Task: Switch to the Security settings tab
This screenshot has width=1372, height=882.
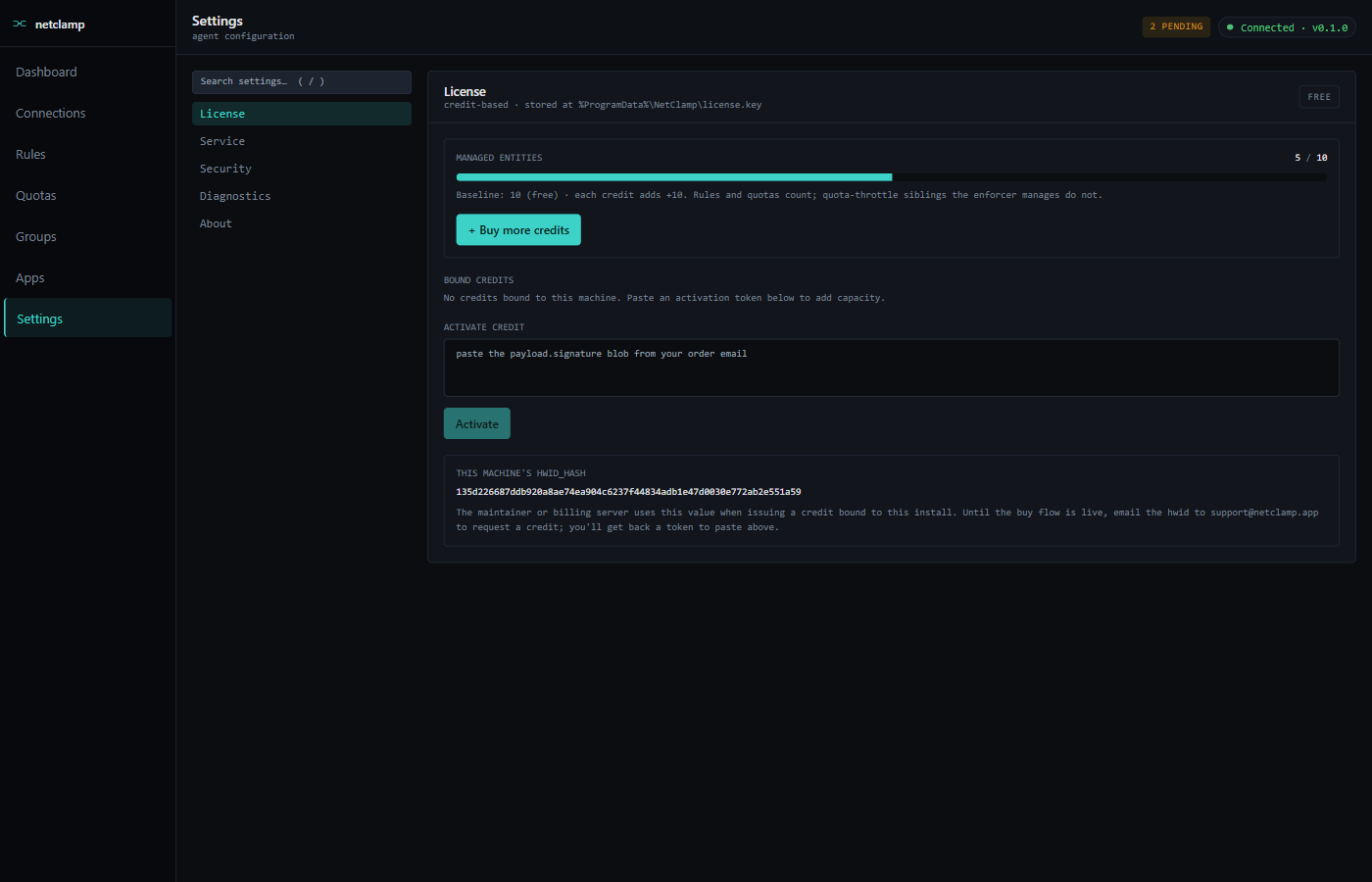Action: tap(302, 169)
